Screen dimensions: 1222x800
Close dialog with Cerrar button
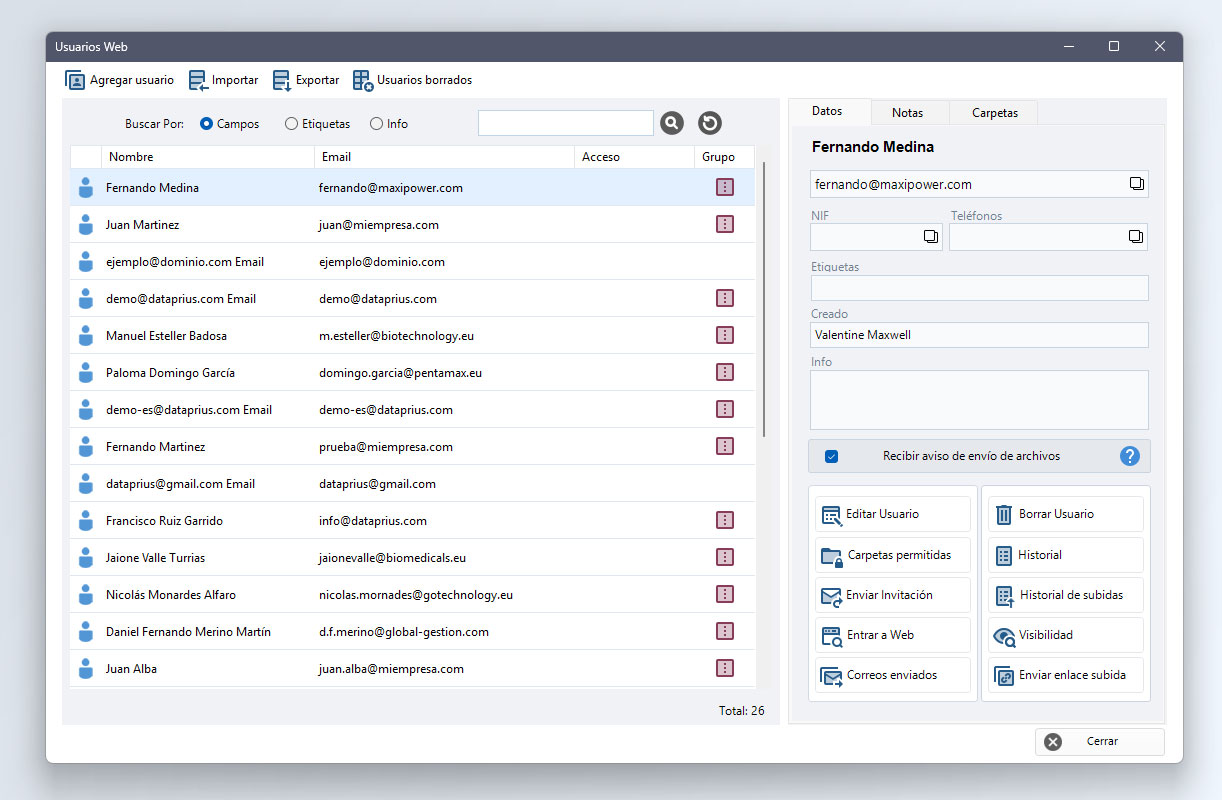pyautogui.click(x=1100, y=742)
